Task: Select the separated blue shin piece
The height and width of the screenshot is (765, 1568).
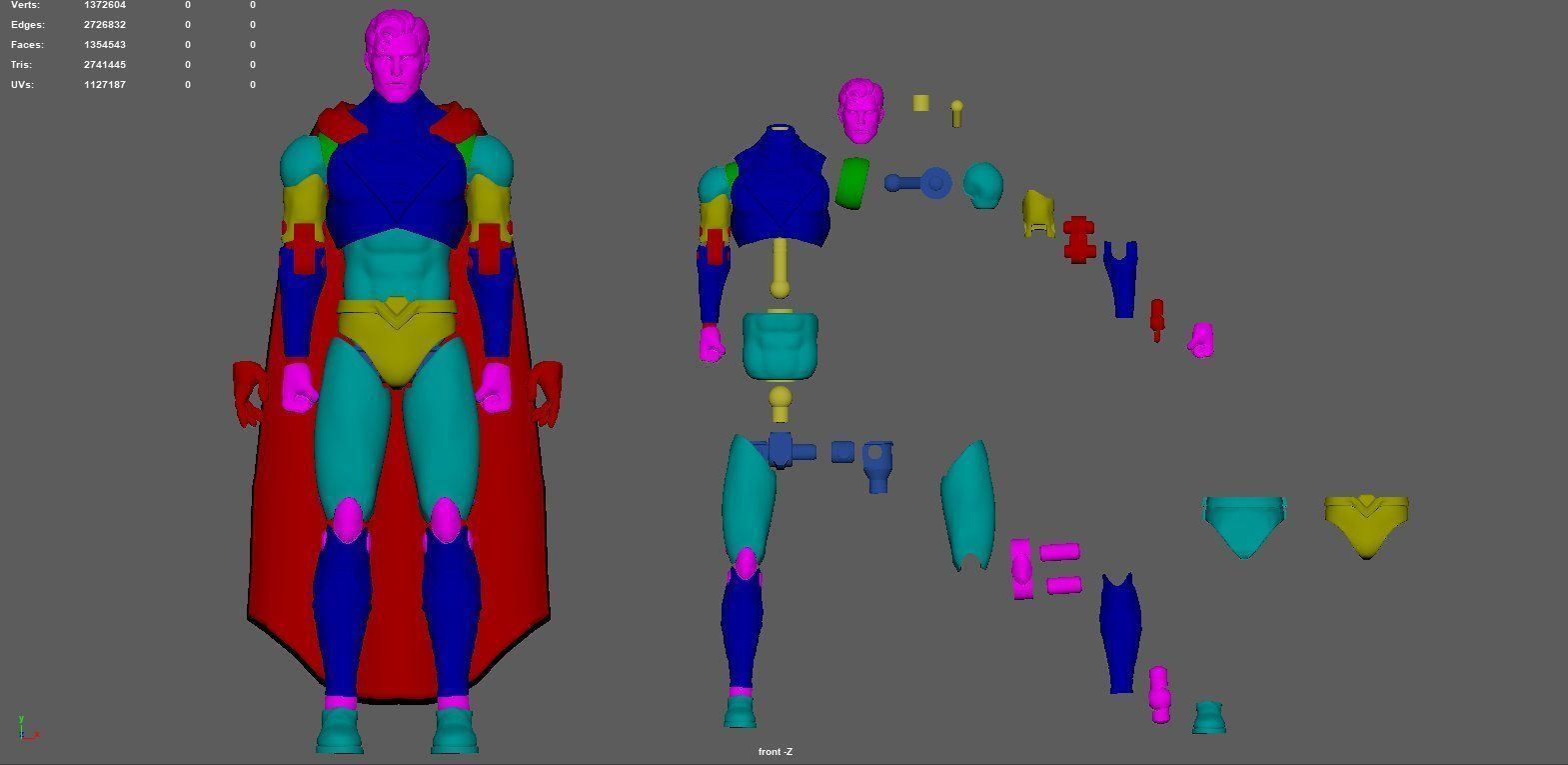Action: click(x=1120, y=633)
